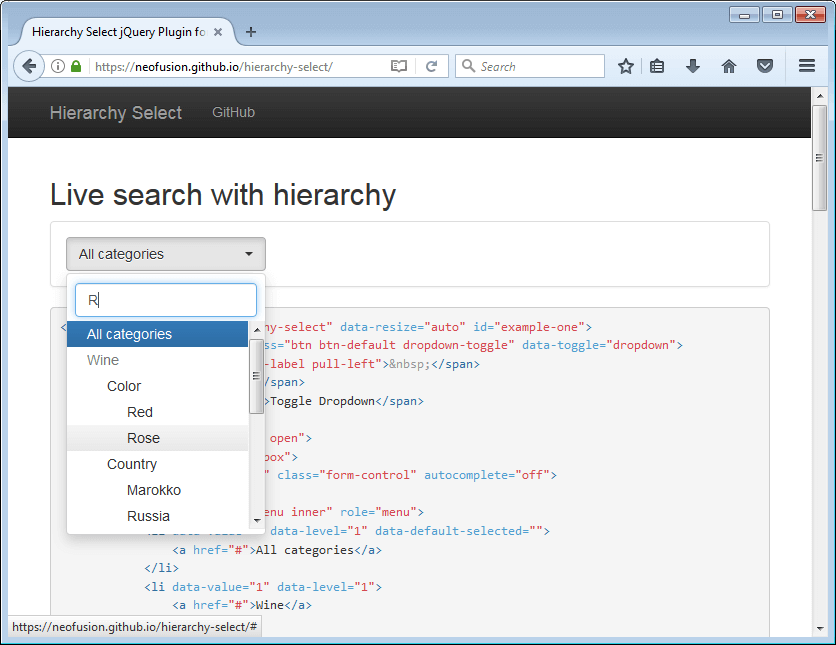This screenshot has height=645, width=836.
Task: Click the browser back arrow button
Action: [x=29, y=66]
